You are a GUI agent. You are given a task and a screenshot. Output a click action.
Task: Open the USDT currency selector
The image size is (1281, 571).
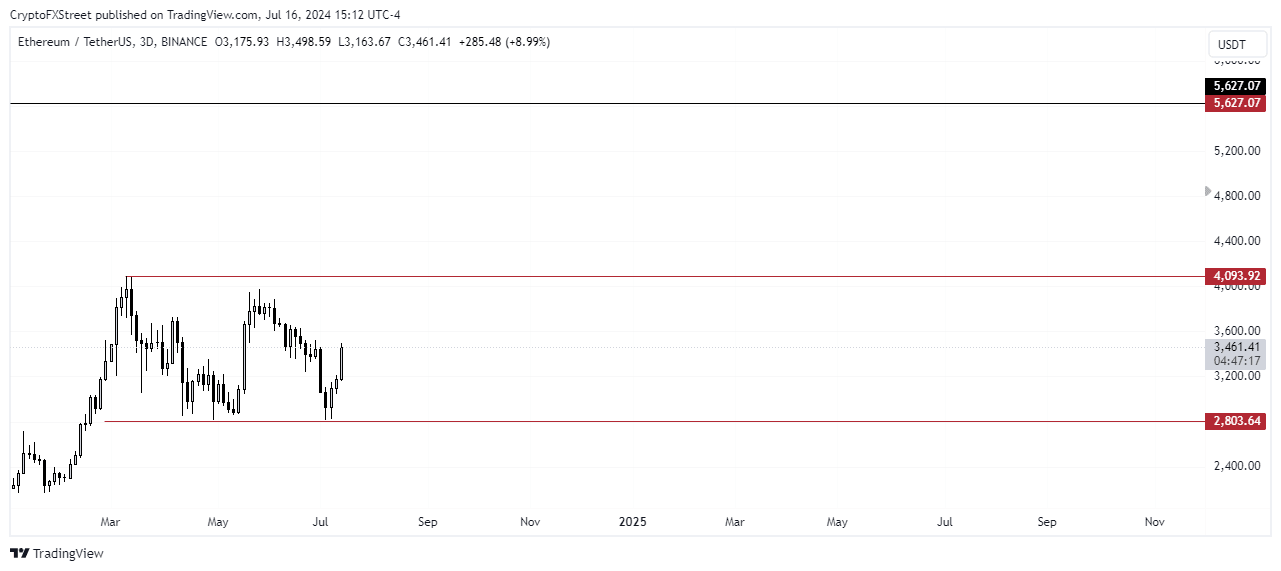pyautogui.click(x=1230, y=45)
